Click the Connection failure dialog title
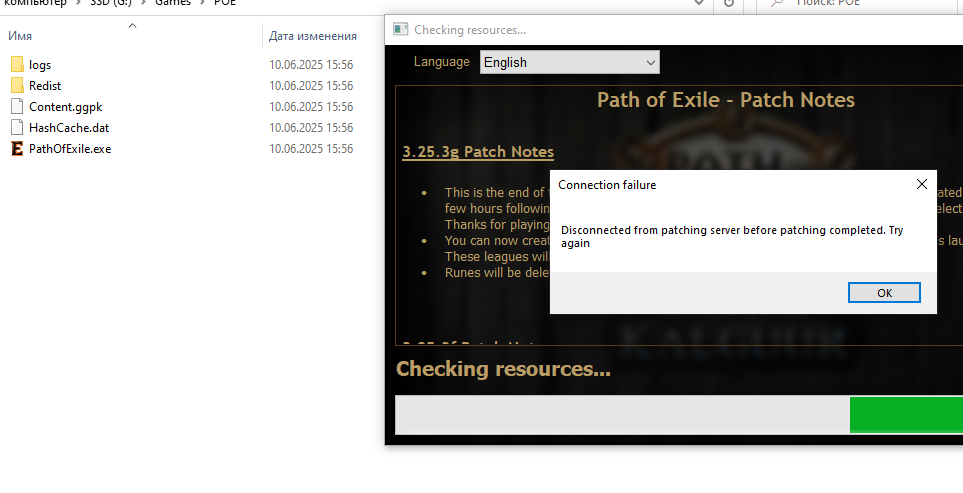963x493 pixels. [607, 185]
